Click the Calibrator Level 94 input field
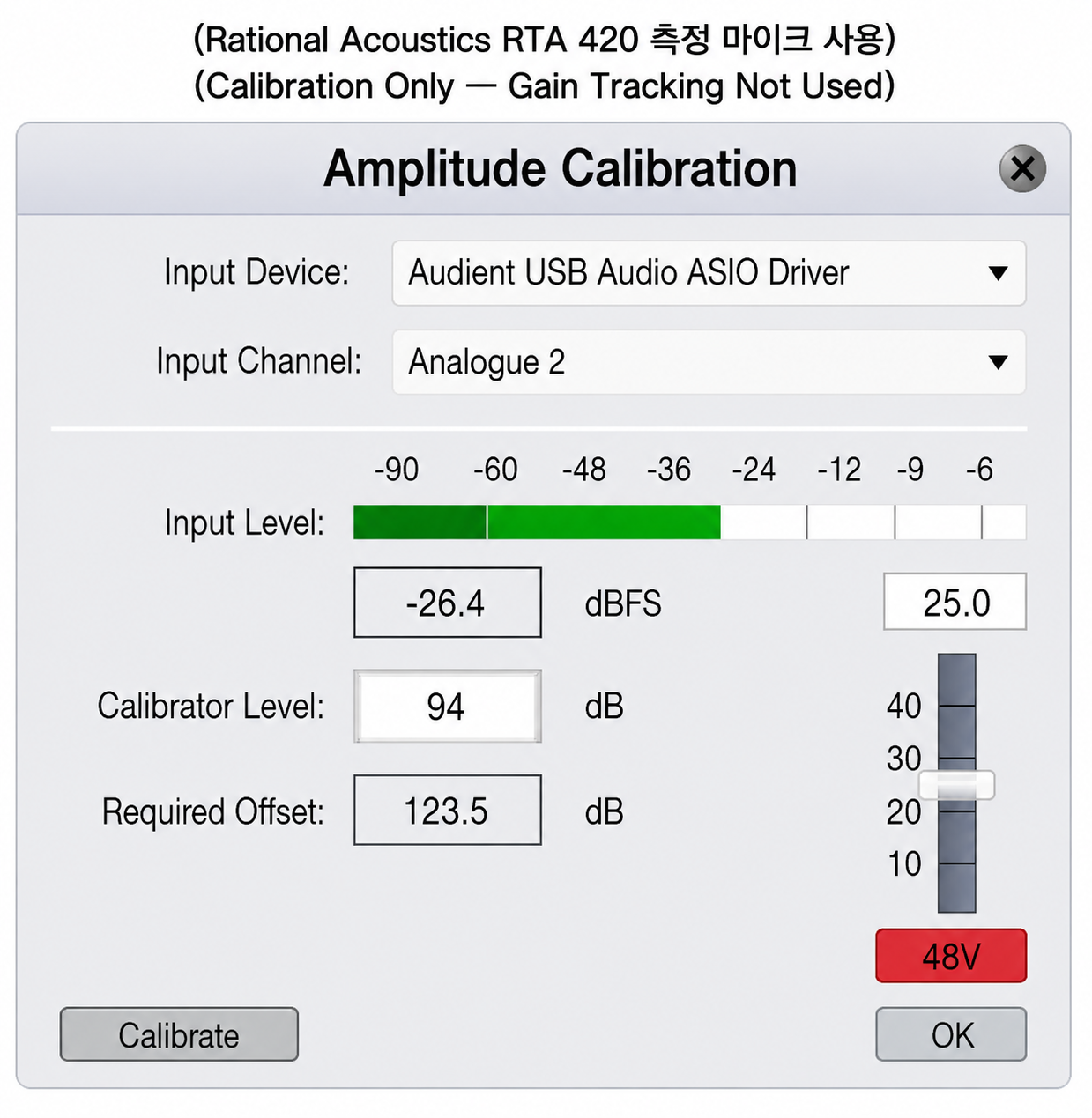The width and height of the screenshot is (1092, 1118). coord(447,707)
